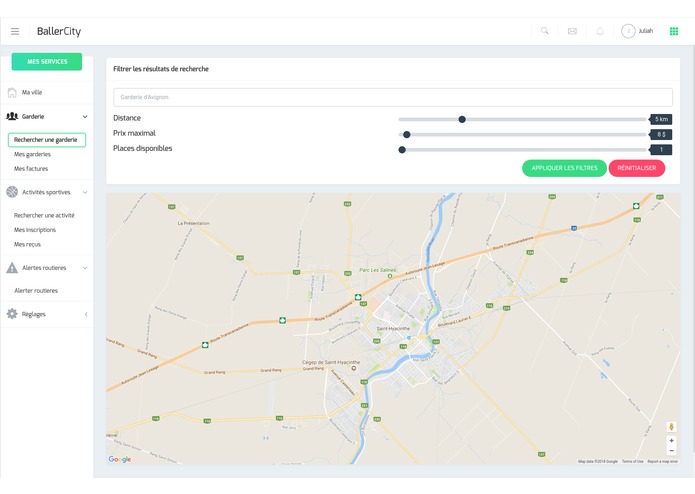
Task: Collapse Activités sportives chevron
Action: point(85,192)
